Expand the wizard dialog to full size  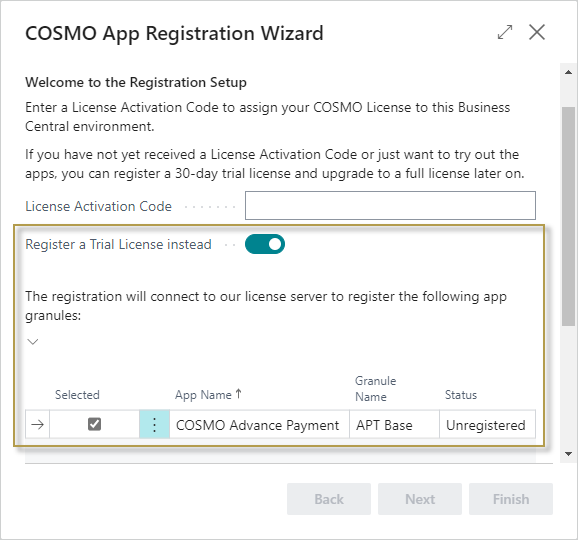[x=505, y=32]
